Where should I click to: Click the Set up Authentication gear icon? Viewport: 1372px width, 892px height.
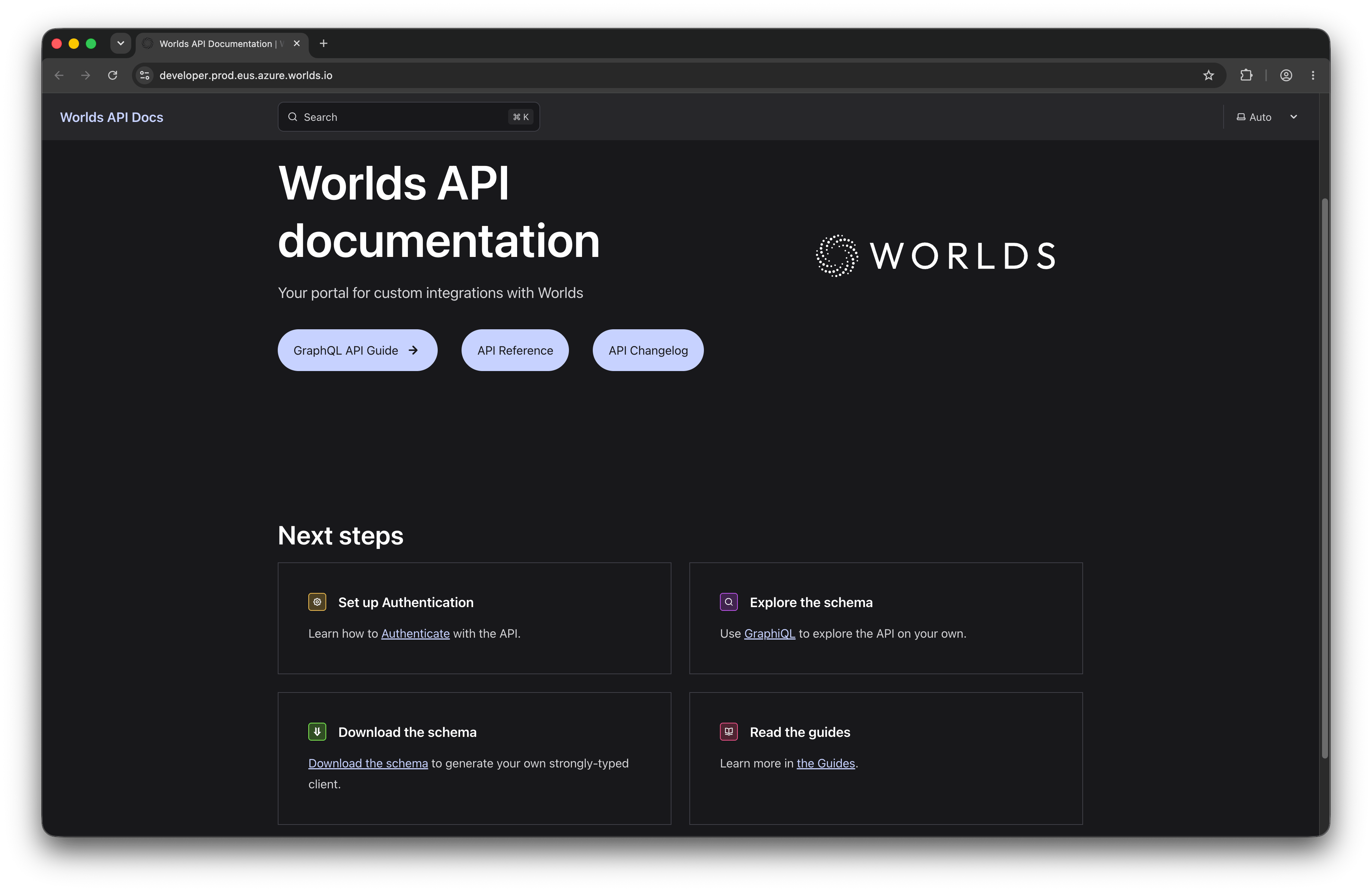point(317,602)
